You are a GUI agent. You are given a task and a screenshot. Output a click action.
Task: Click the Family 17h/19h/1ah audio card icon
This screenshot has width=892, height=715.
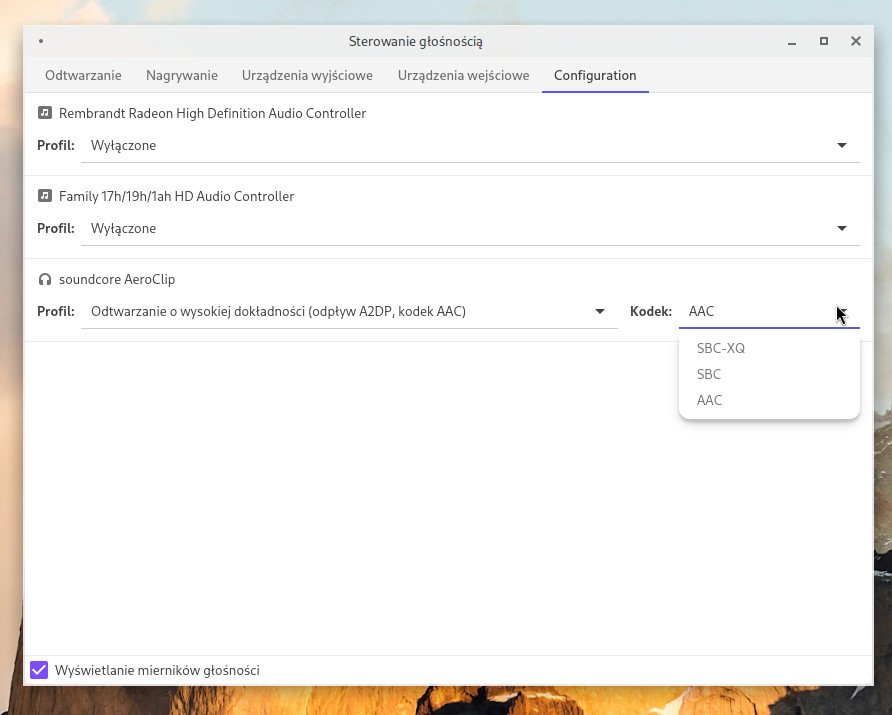44,196
